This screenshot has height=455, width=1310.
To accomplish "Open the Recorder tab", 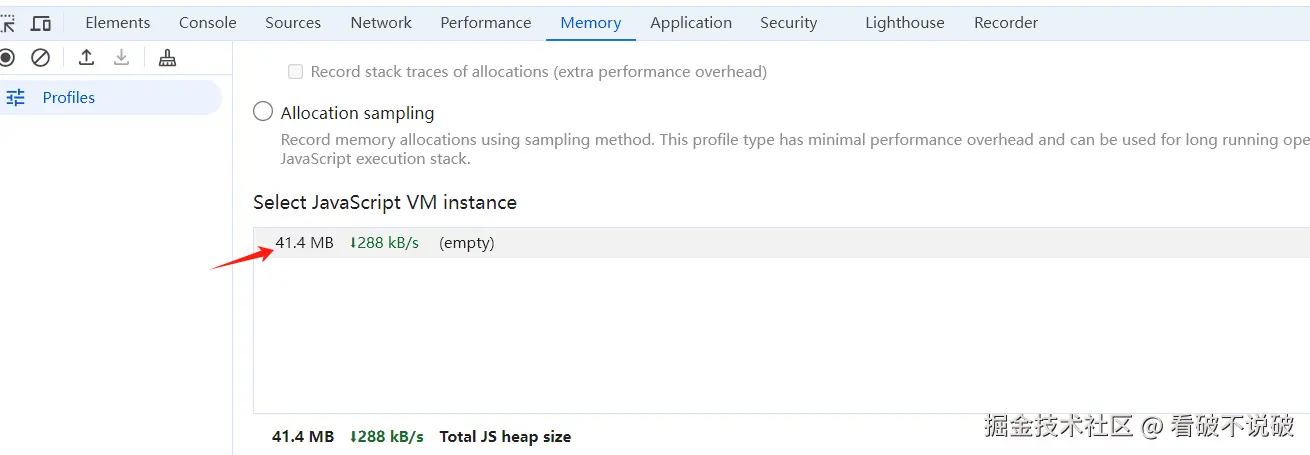I will [1006, 22].
